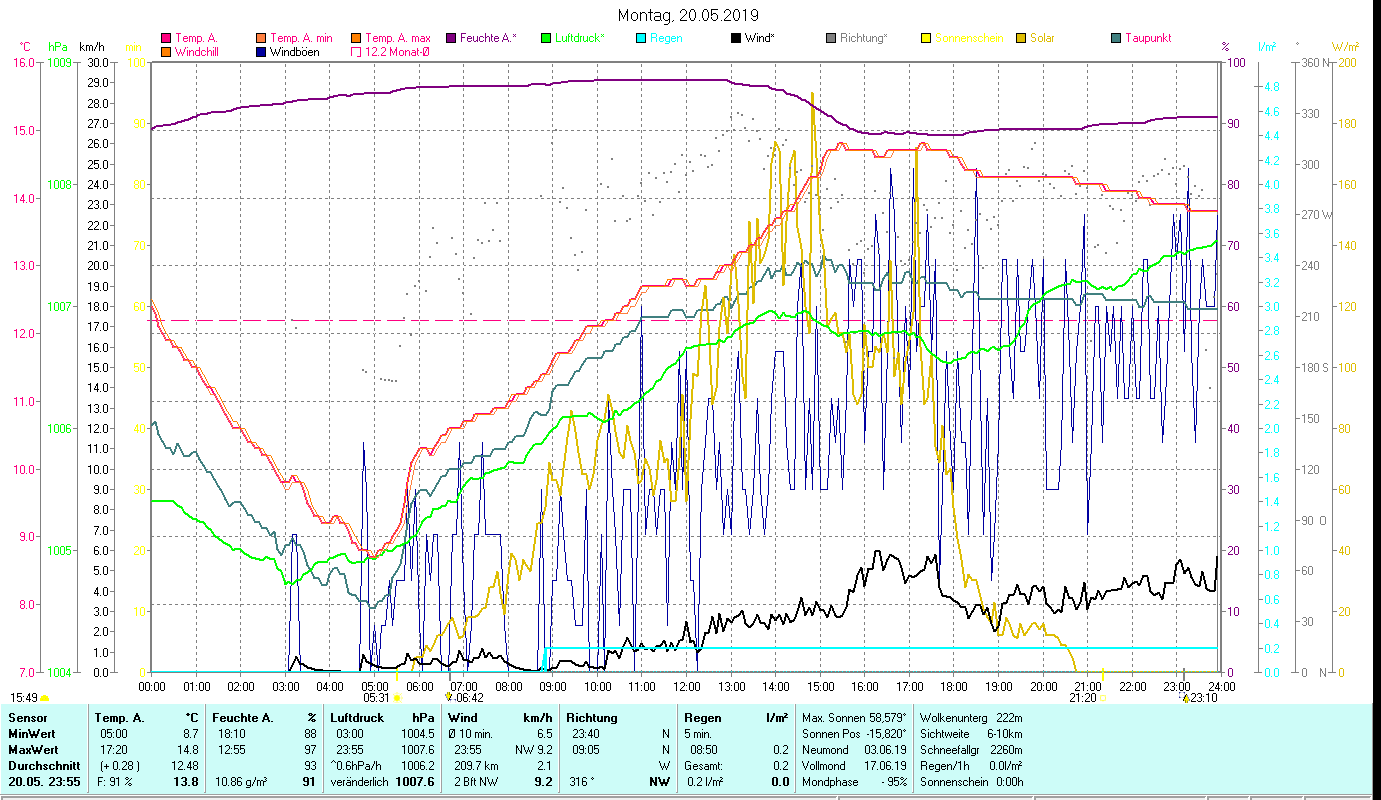Viewport: 1381px width, 800px height.
Task: Click the 12:00 time axis label
Action: [687, 686]
